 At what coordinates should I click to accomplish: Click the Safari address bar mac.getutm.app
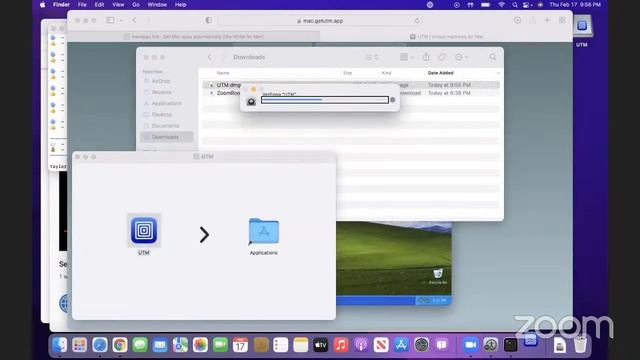pyautogui.click(x=320, y=20)
